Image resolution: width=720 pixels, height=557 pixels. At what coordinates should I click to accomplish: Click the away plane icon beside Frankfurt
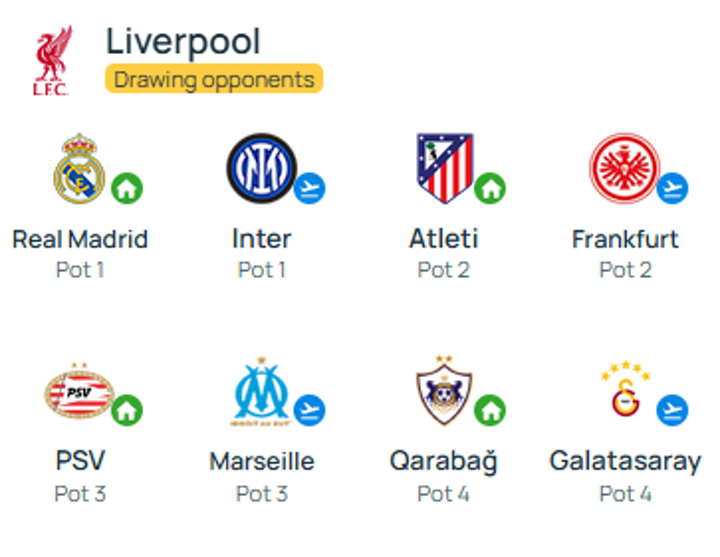coord(672,187)
